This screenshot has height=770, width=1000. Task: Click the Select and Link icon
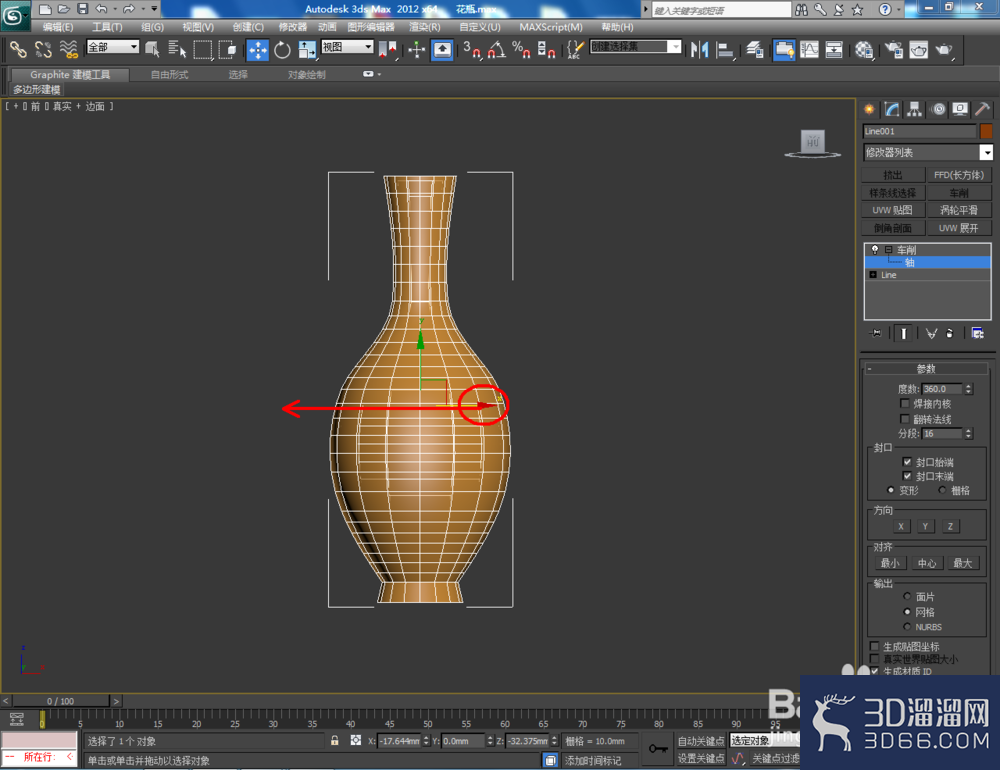(18, 50)
